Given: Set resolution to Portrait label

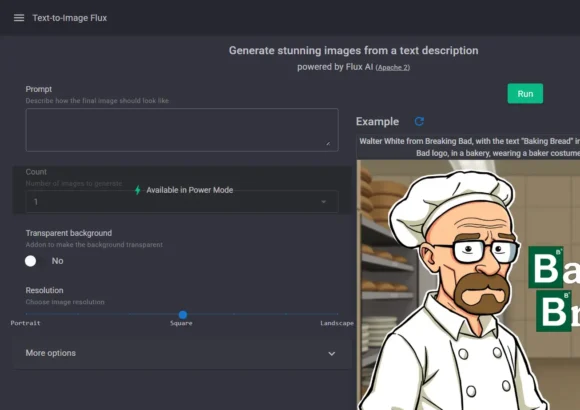Looking at the screenshot, I should [x=25, y=323].
